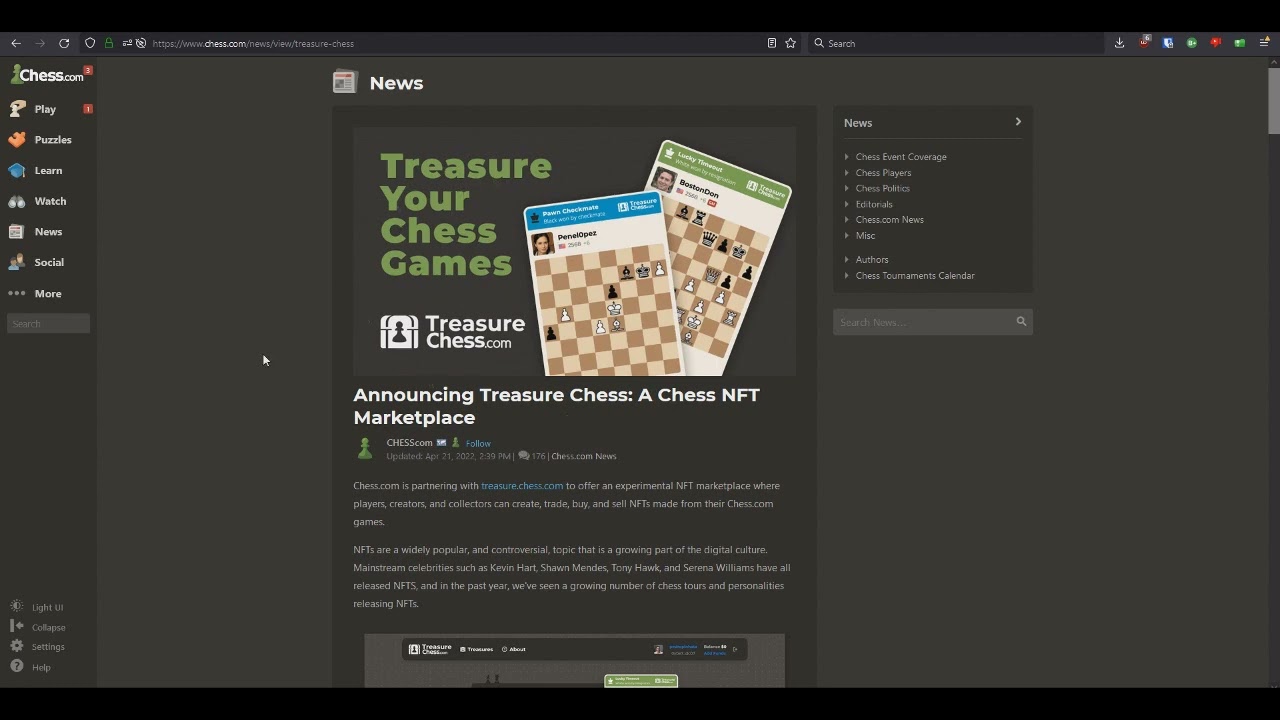
Task: Open the Bitwarden shield extension icon
Action: click(x=1168, y=43)
